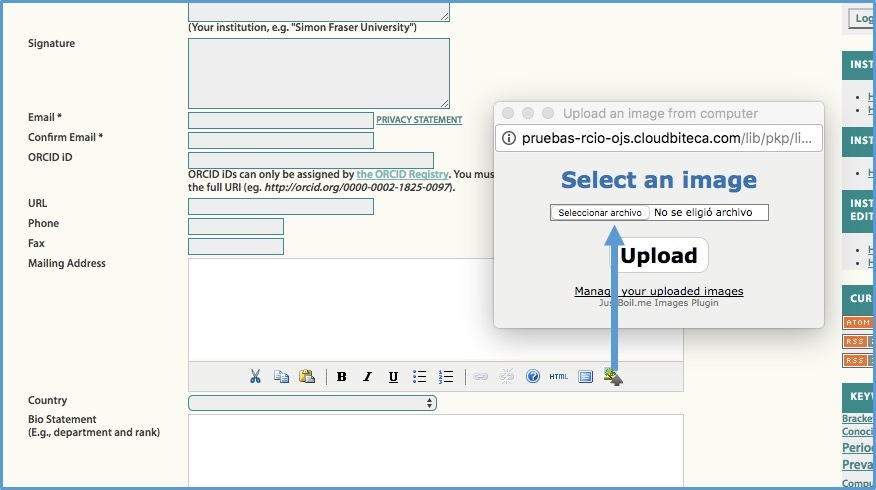This screenshot has width=876, height=490.
Task: Open the Country dropdown
Action: [312, 403]
